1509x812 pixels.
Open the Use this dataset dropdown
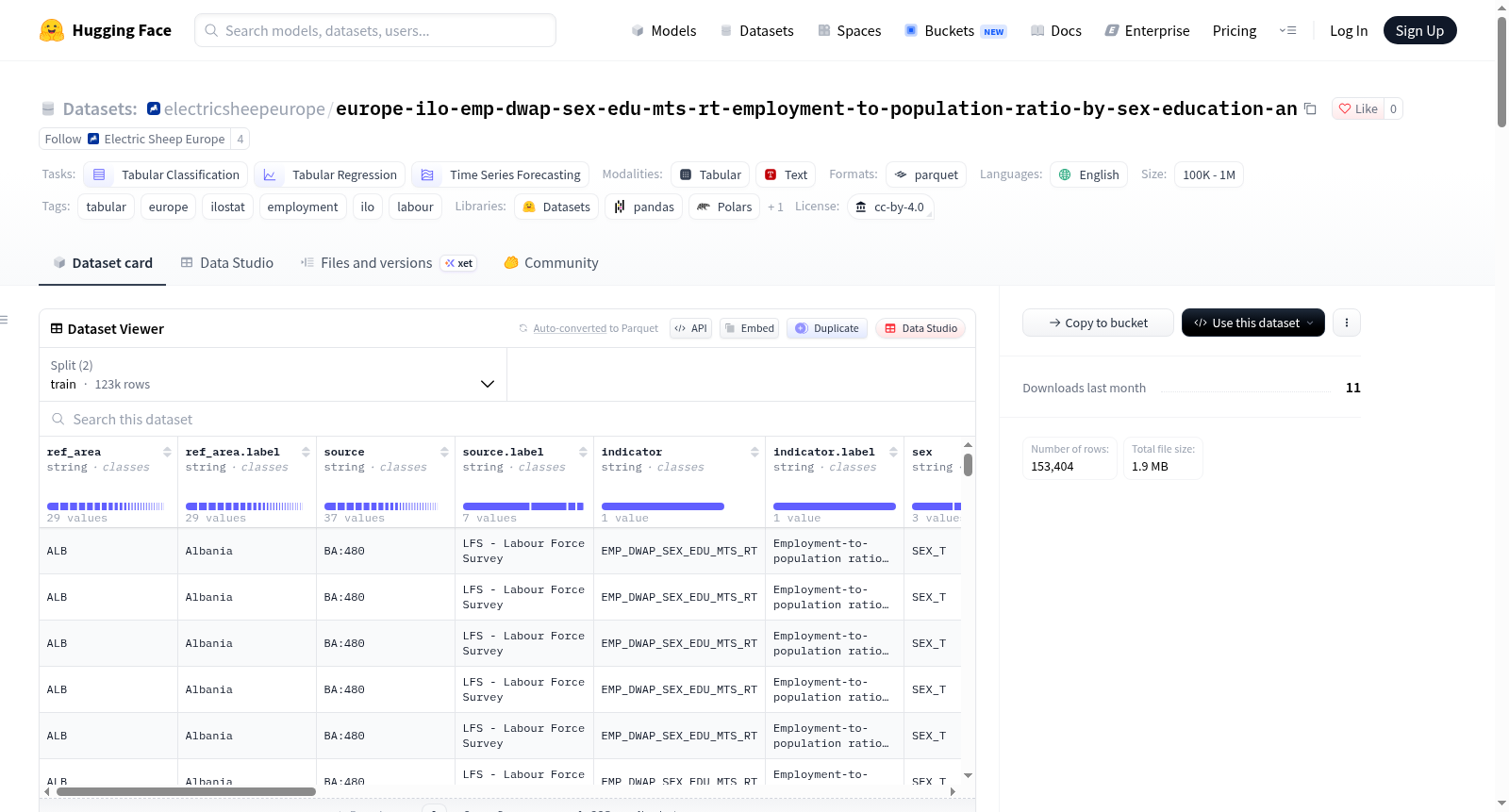pyautogui.click(x=1252, y=323)
